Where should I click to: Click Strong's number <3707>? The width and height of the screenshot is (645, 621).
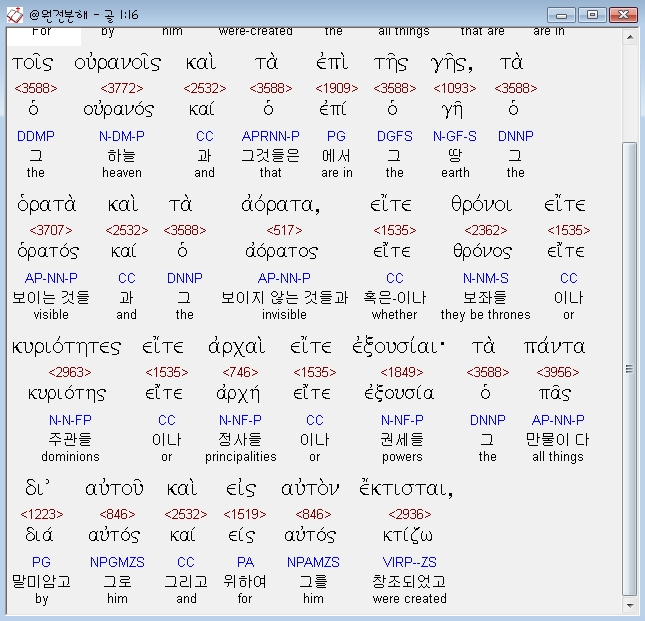click(x=51, y=230)
